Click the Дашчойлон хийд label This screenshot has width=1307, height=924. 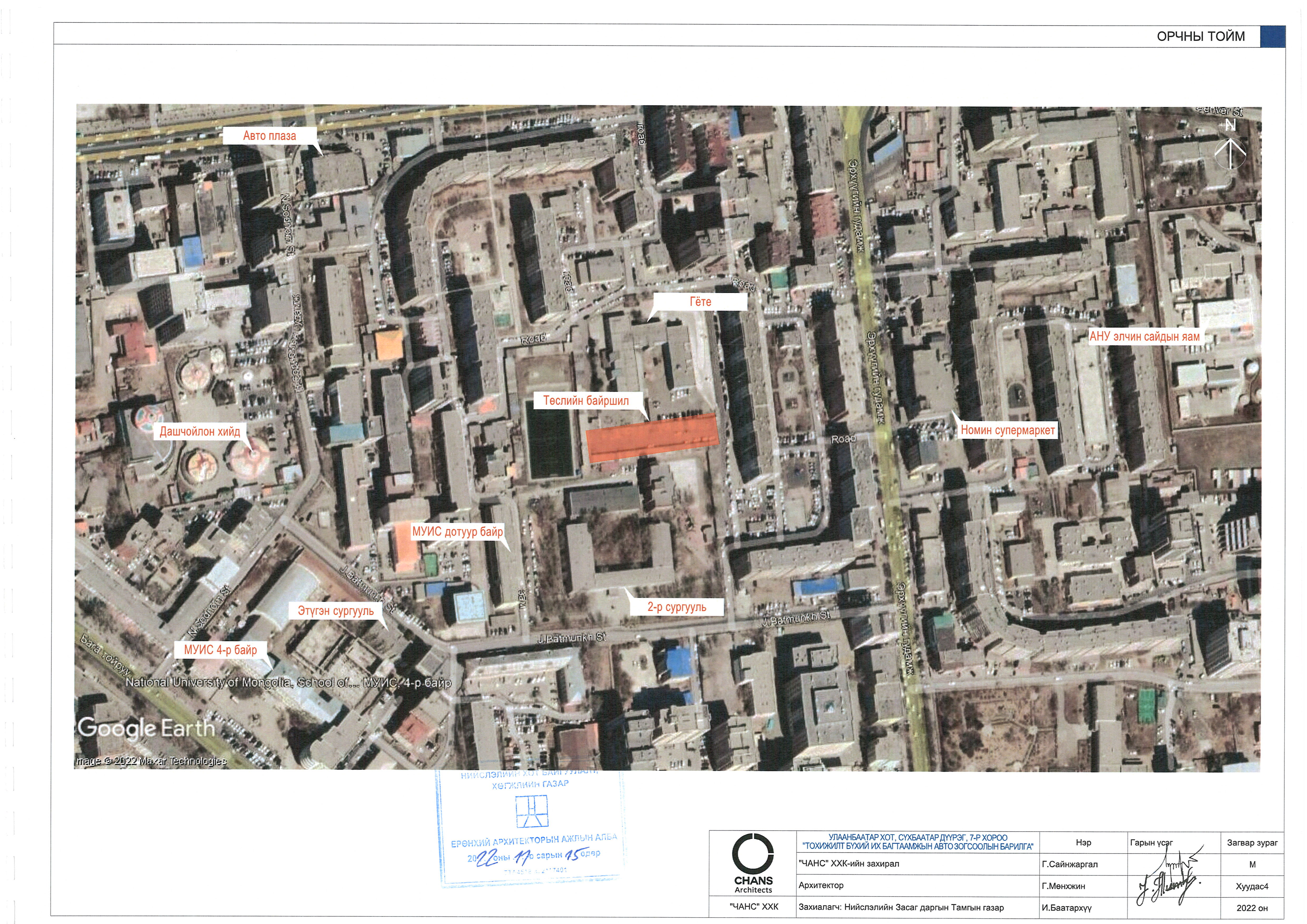tap(200, 432)
